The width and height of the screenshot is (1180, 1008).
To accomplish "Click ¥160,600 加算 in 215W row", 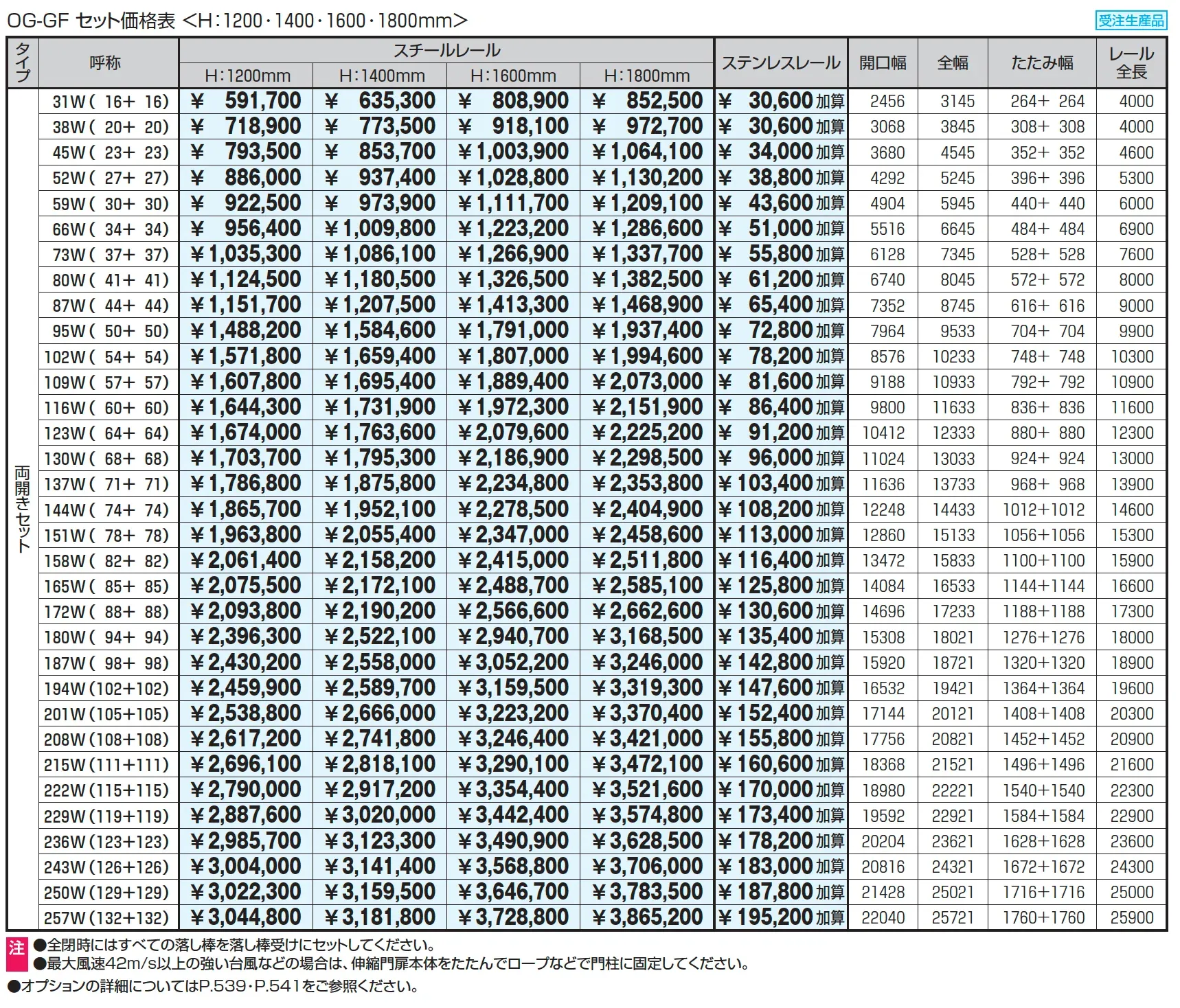I will pyautogui.click(x=782, y=764).
